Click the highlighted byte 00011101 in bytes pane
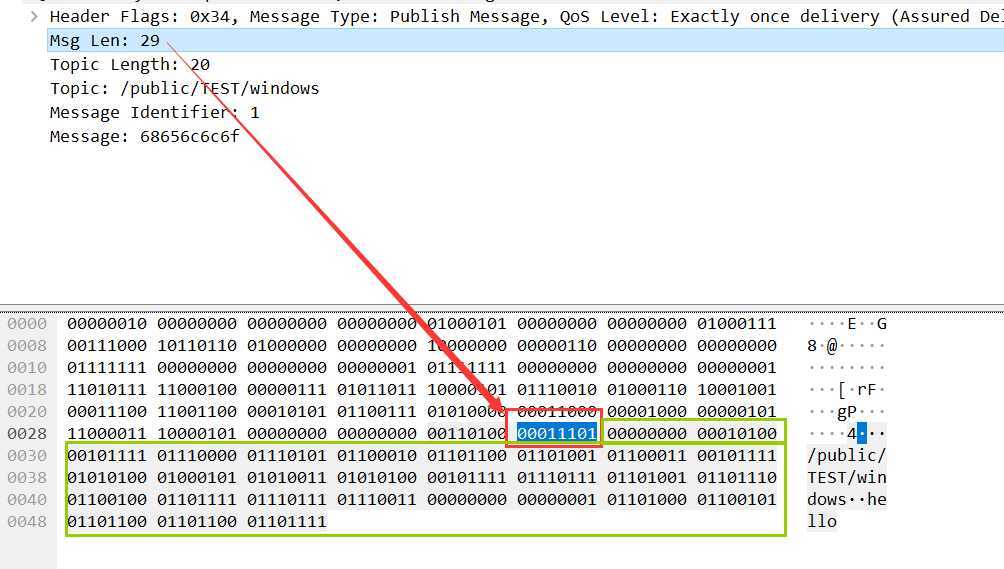 (556, 433)
